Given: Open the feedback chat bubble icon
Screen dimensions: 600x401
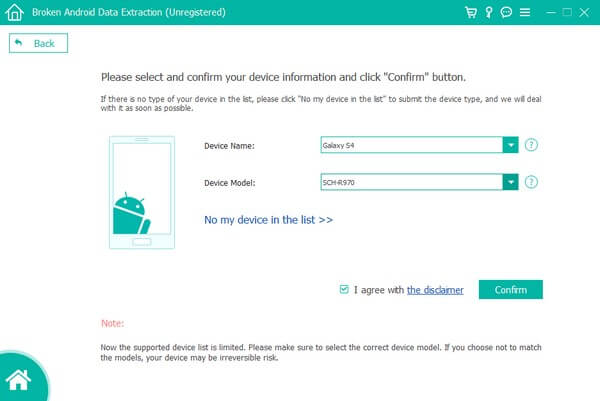Looking at the screenshot, I should coord(506,12).
